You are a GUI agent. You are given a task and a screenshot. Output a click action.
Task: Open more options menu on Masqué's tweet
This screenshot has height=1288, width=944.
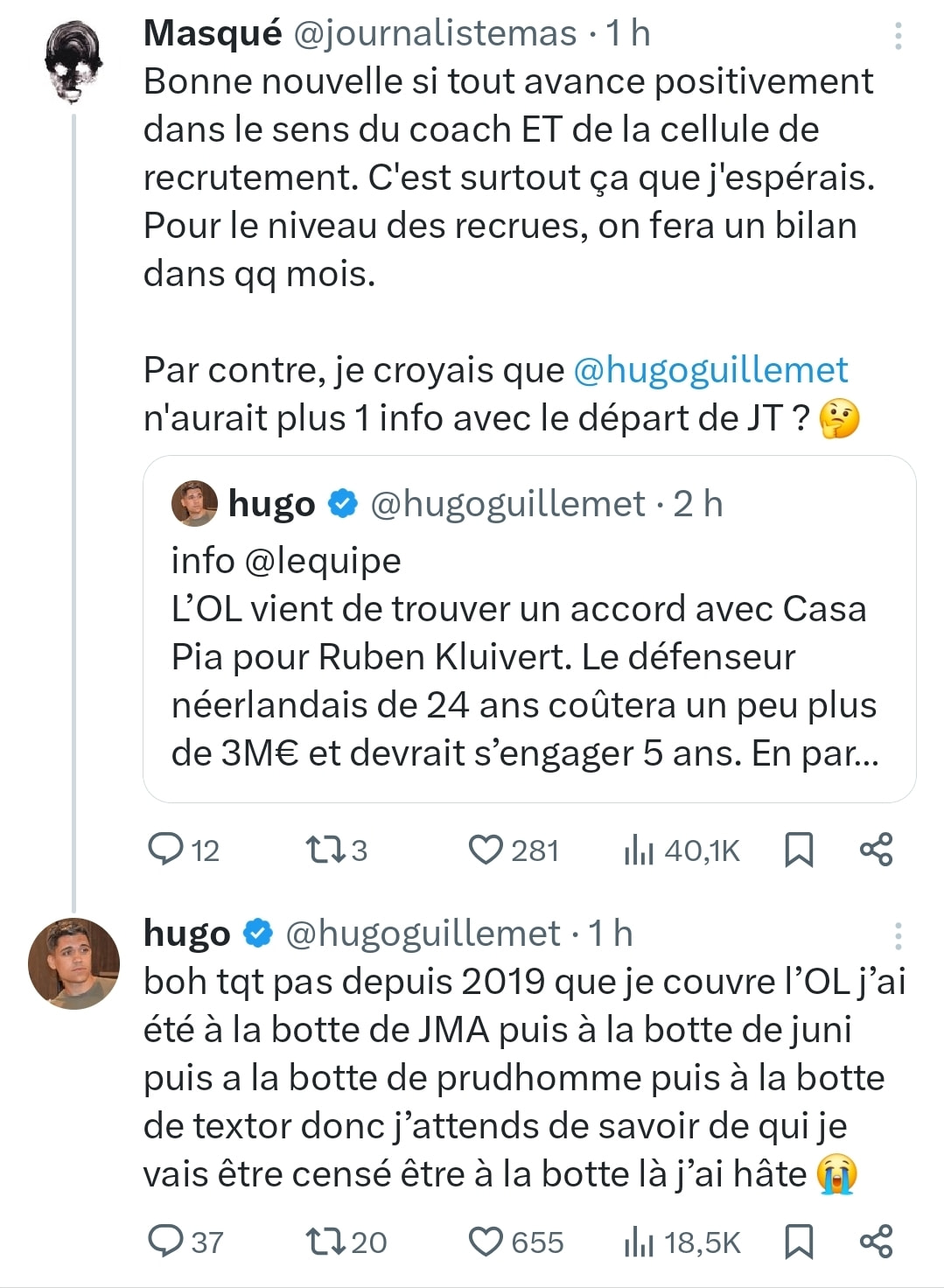pos(898,36)
